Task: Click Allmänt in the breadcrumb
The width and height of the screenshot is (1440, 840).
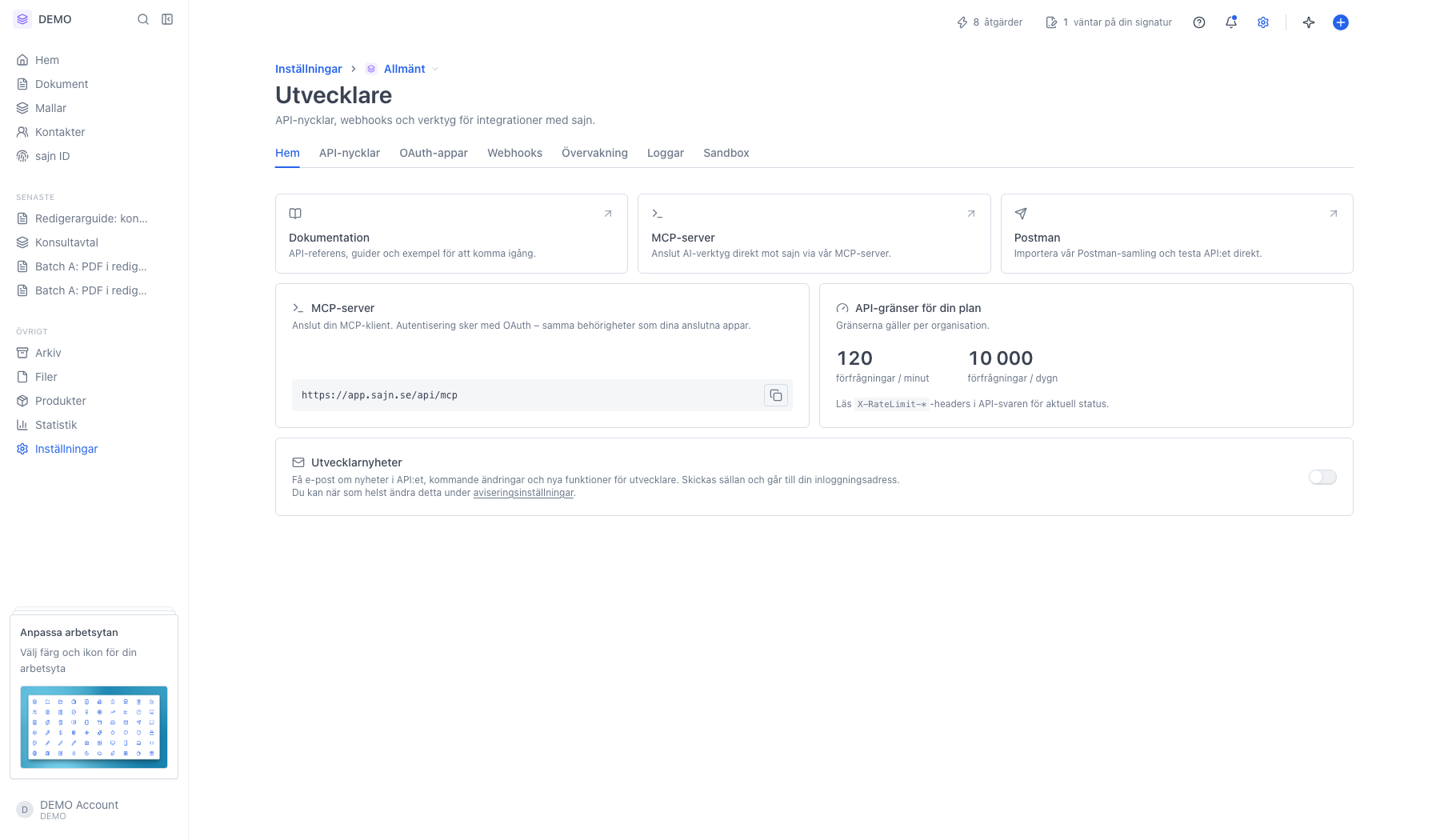Action: [404, 69]
